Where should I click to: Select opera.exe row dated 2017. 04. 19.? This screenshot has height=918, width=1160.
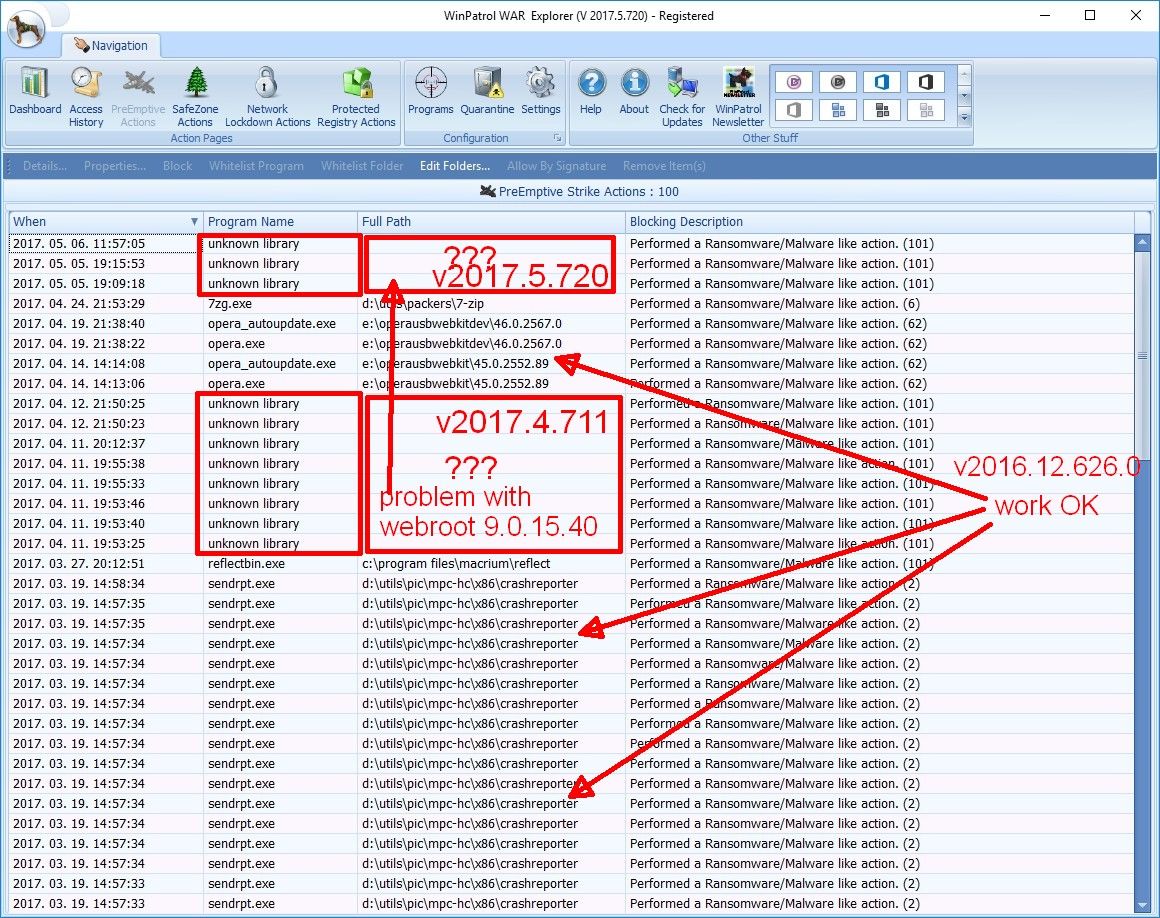tap(571, 344)
